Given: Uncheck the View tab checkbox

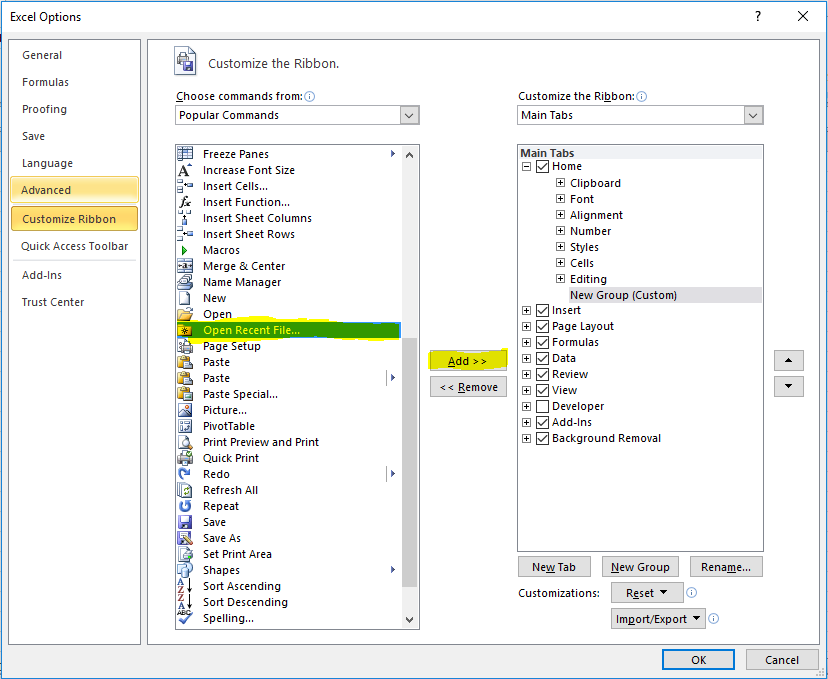Looking at the screenshot, I should pyautogui.click(x=542, y=390).
